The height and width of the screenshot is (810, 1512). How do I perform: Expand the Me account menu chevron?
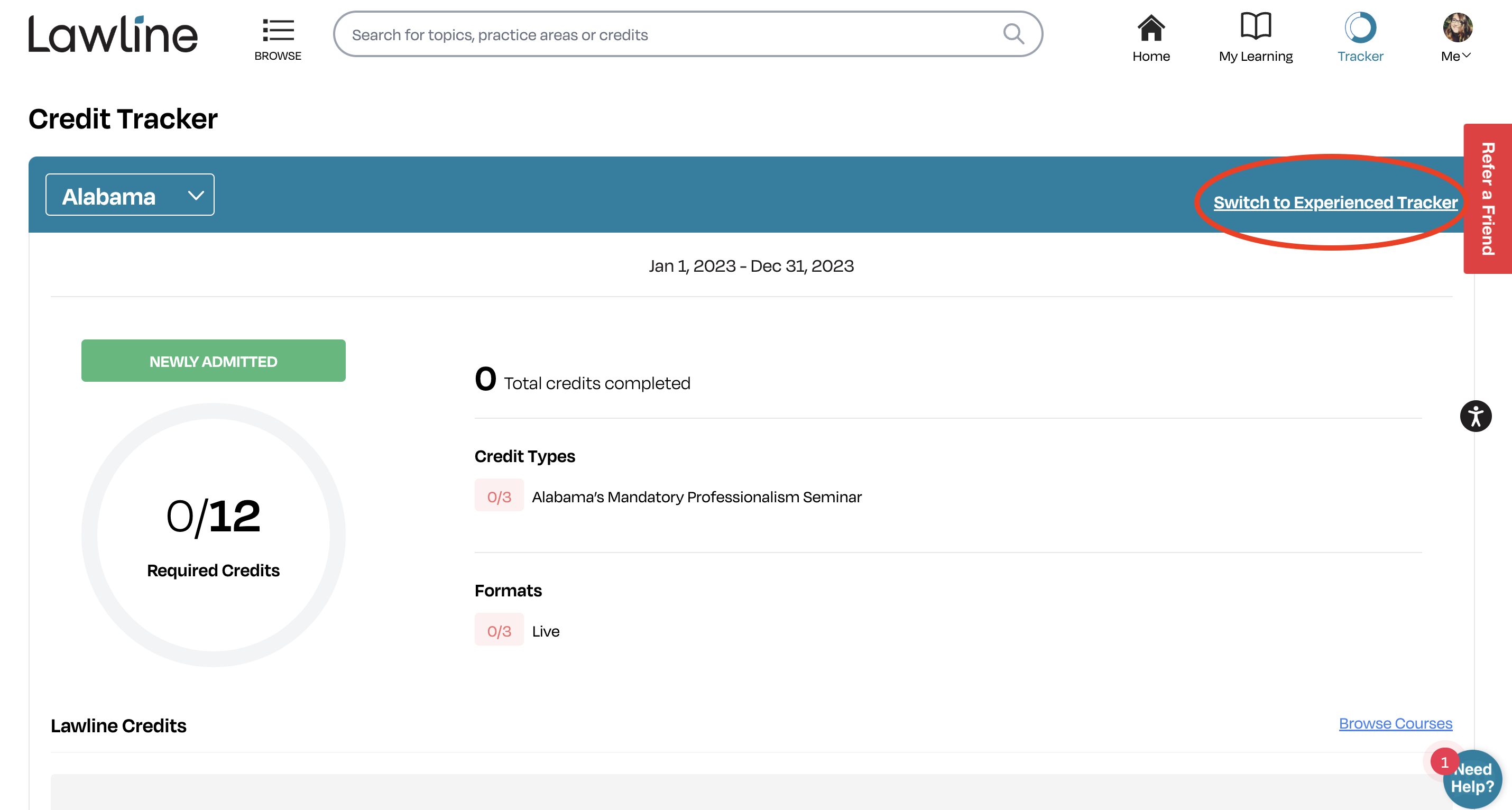pyautogui.click(x=1467, y=55)
